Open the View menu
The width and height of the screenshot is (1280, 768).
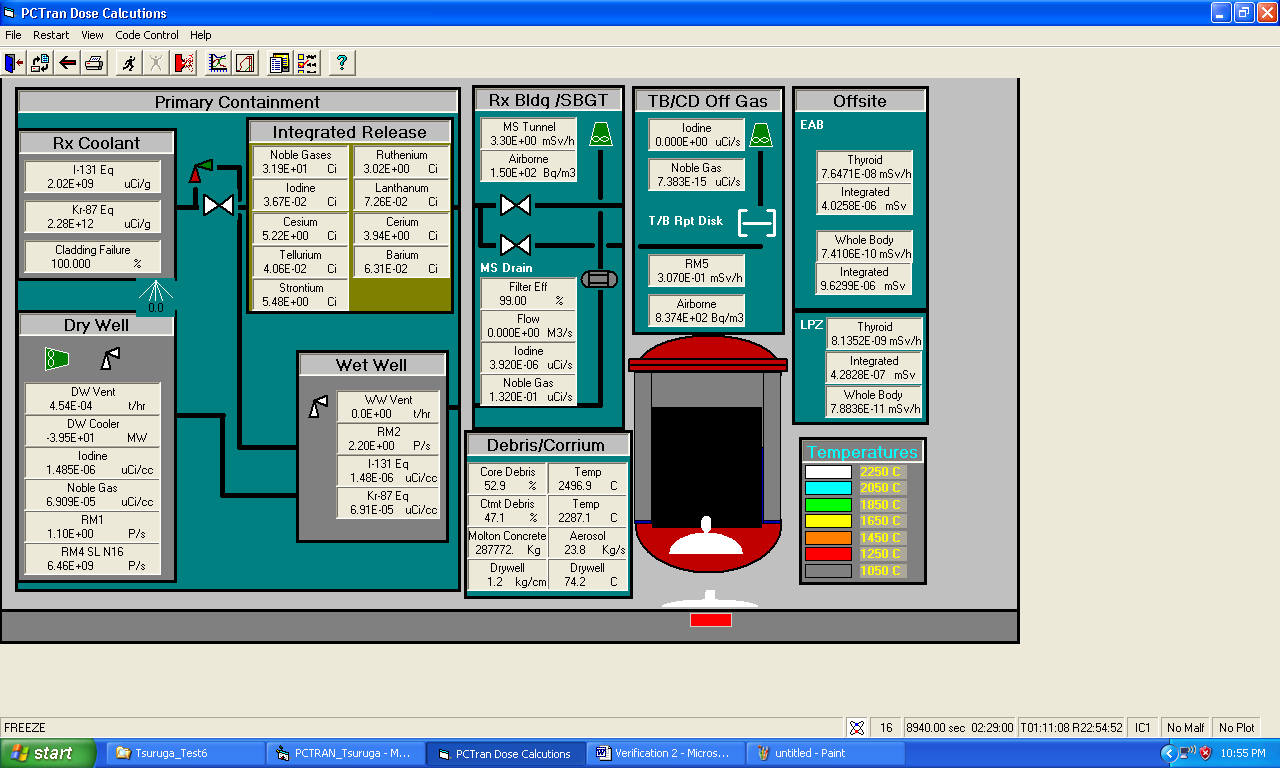[92, 35]
